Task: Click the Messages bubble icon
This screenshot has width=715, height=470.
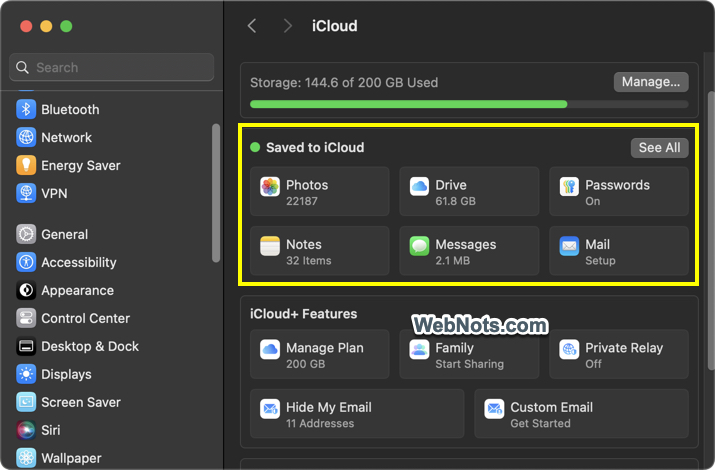Action: pyautogui.click(x=419, y=246)
